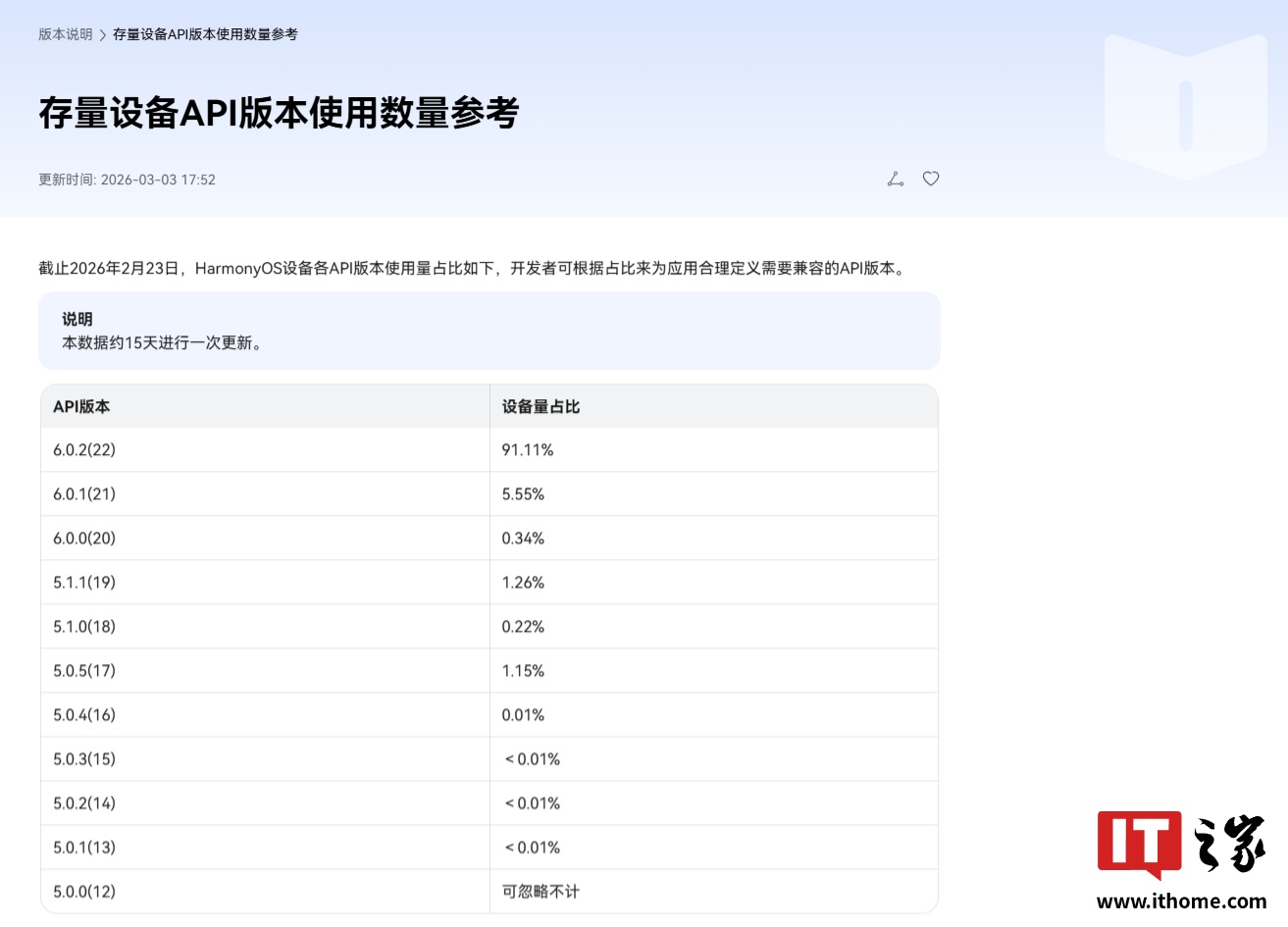
Task: Click the current breadcrumb 存量设备API版本使用数量参考
Action: click(x=205, y=34)
